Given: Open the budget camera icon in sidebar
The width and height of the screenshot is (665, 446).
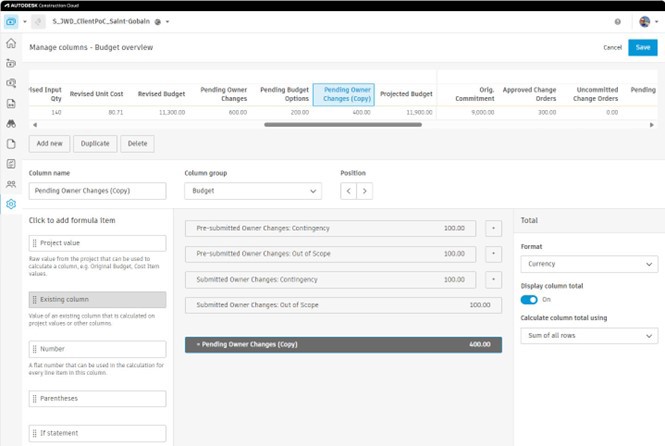Looking at the screenshot, I should [11, 64].
